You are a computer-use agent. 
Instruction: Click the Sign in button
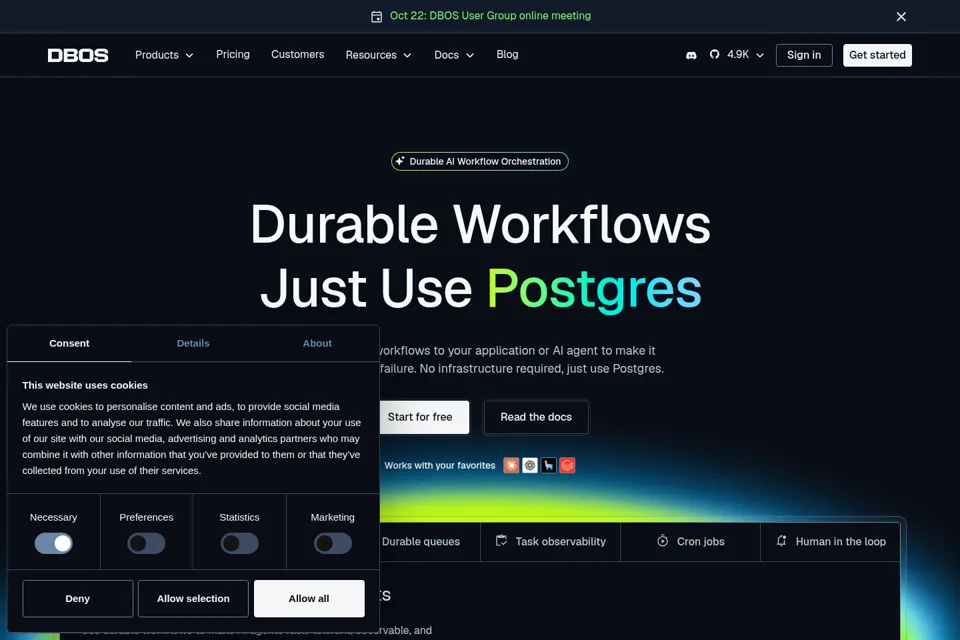804,55
